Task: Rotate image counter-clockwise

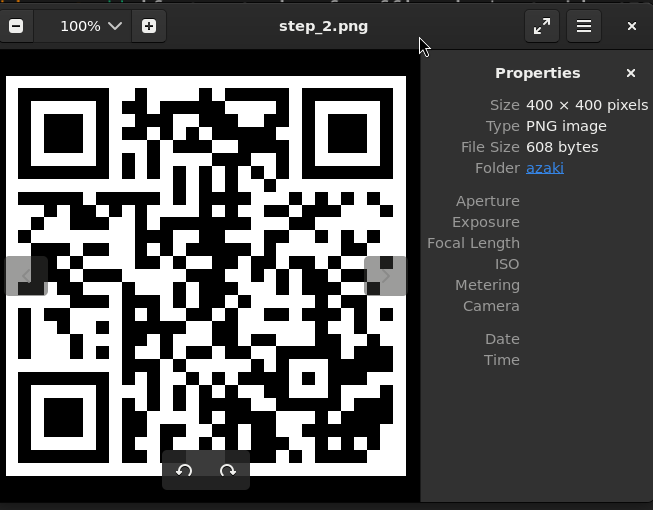Action: [184, 471]
